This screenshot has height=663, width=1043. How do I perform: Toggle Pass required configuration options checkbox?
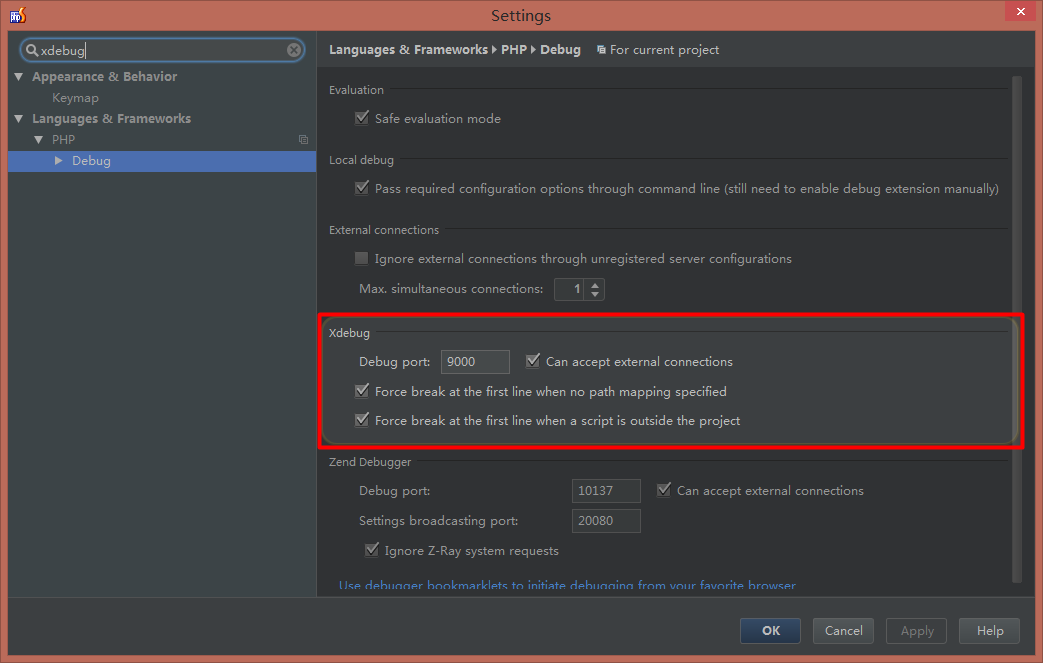(x=362, y=188)
